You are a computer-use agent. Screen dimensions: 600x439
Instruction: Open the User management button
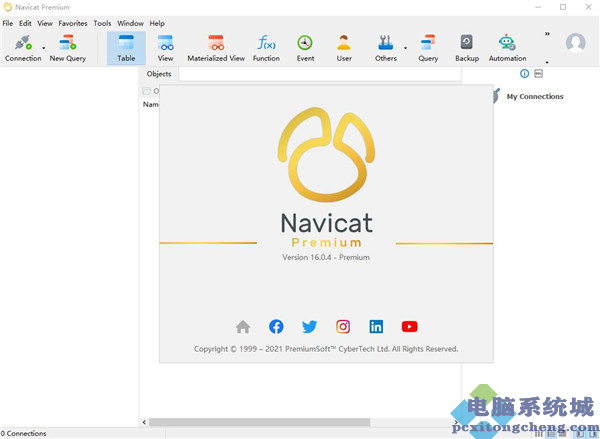point(344,48)
